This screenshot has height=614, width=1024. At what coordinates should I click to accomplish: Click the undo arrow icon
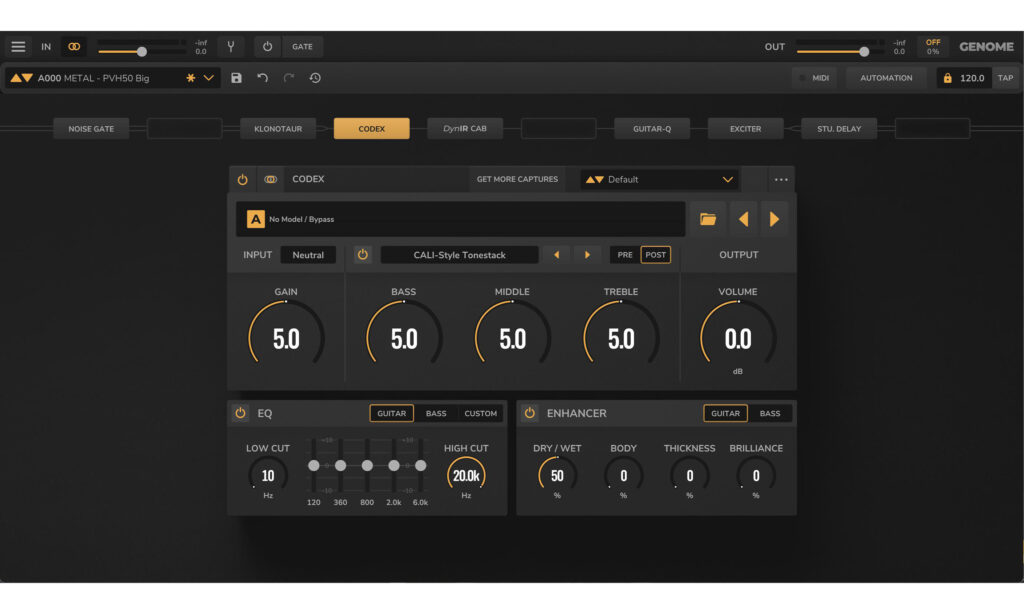pyautogui.click(x=262, y=78)
